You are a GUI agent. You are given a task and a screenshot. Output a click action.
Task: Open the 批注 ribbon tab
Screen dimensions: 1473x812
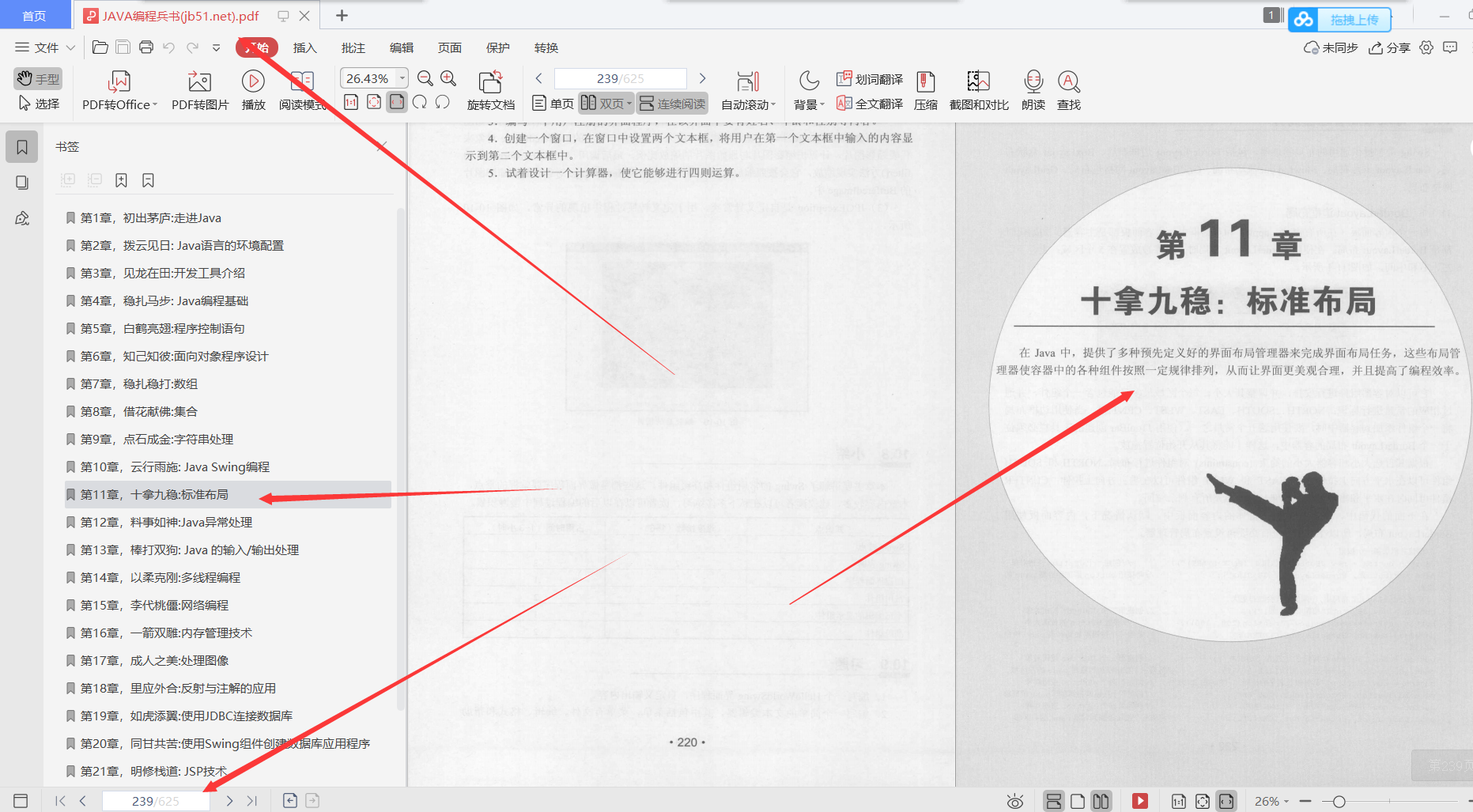tap(353, 47)
